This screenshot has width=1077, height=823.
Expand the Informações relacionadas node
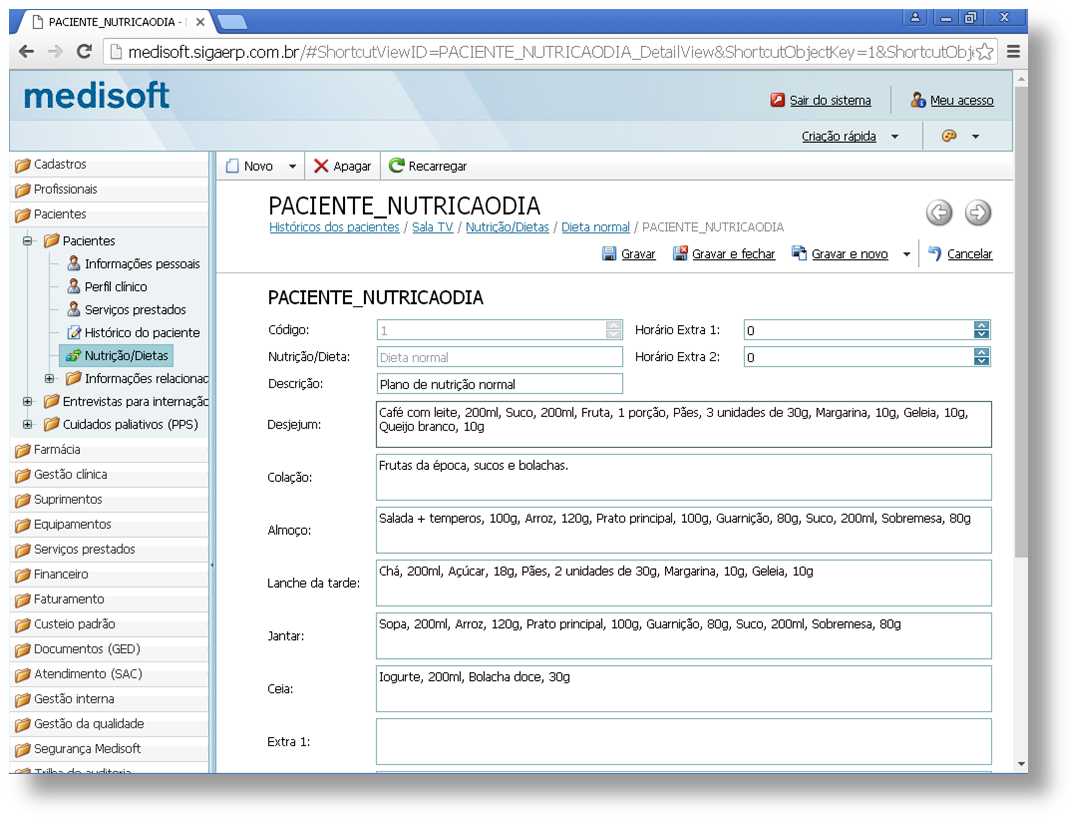coord(49,379)
